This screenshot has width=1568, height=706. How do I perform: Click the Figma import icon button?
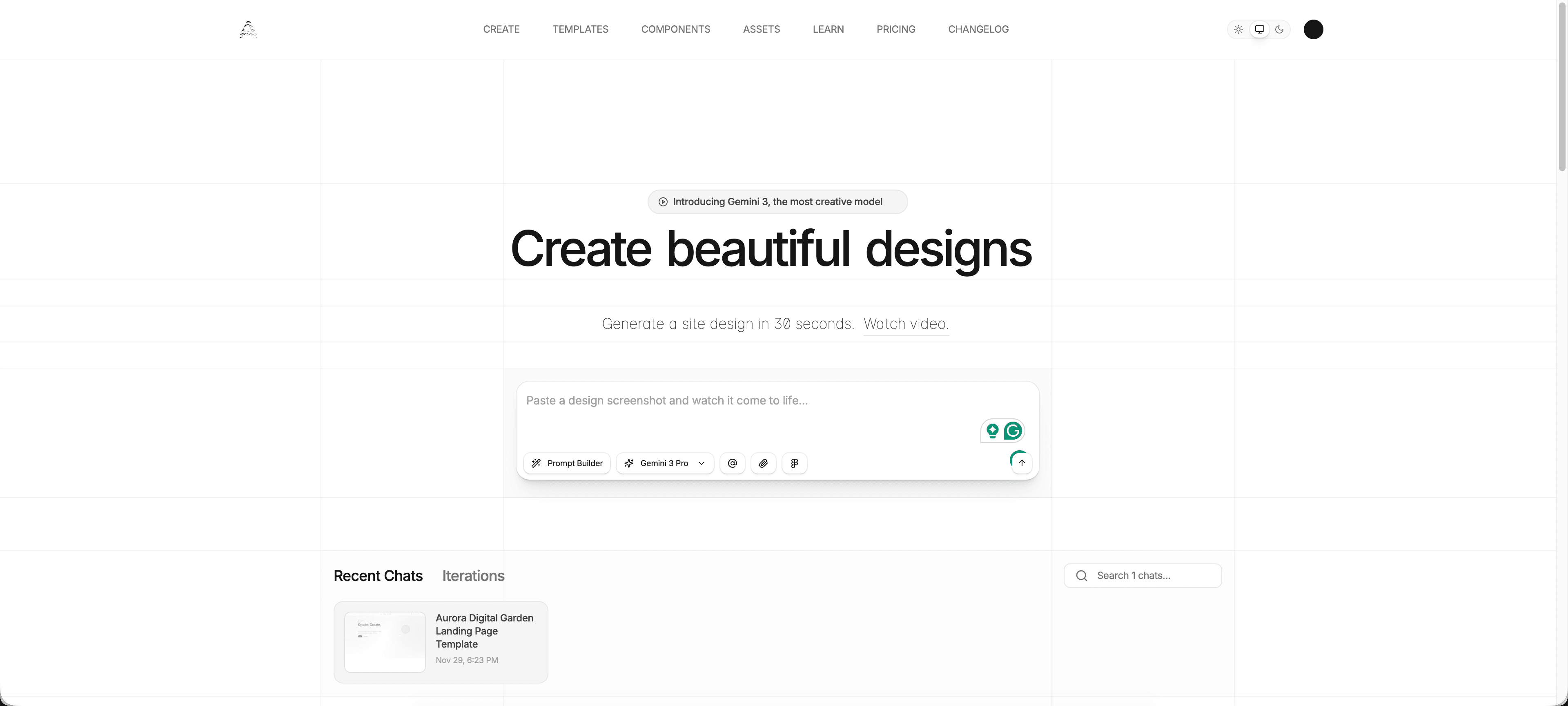pos(794,463)
